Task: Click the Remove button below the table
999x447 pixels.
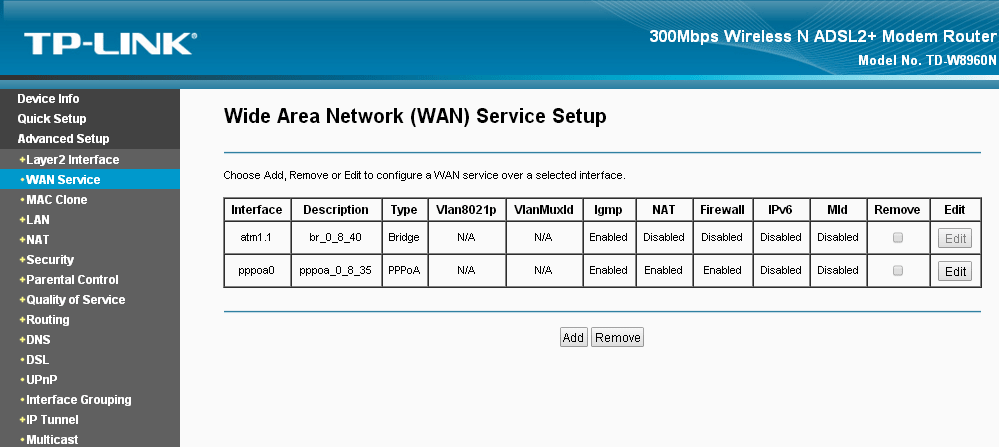Action: 617,338
